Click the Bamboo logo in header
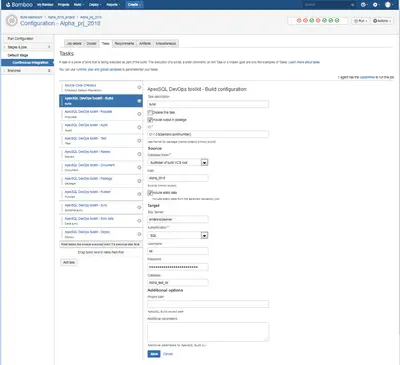Screen dimensions: 400x365 point(19,5)
